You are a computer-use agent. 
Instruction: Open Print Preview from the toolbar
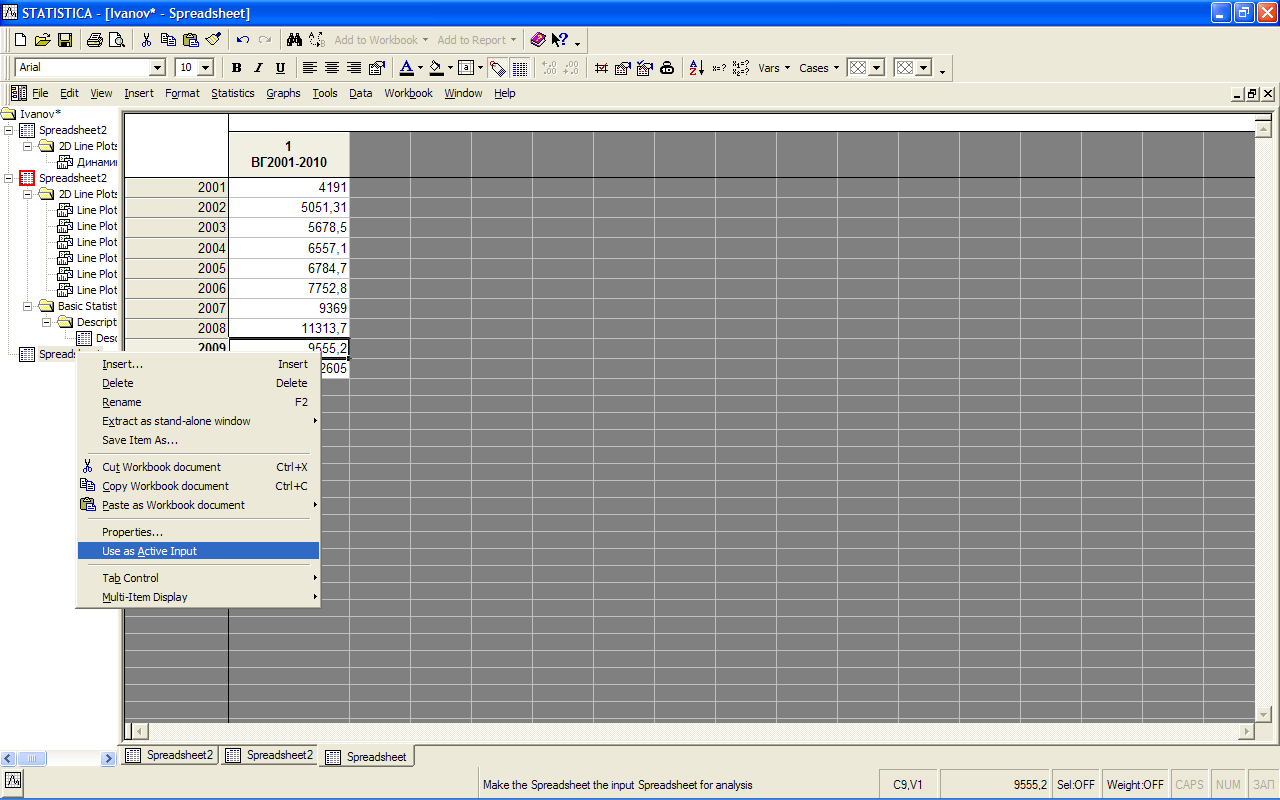(116, 40)
